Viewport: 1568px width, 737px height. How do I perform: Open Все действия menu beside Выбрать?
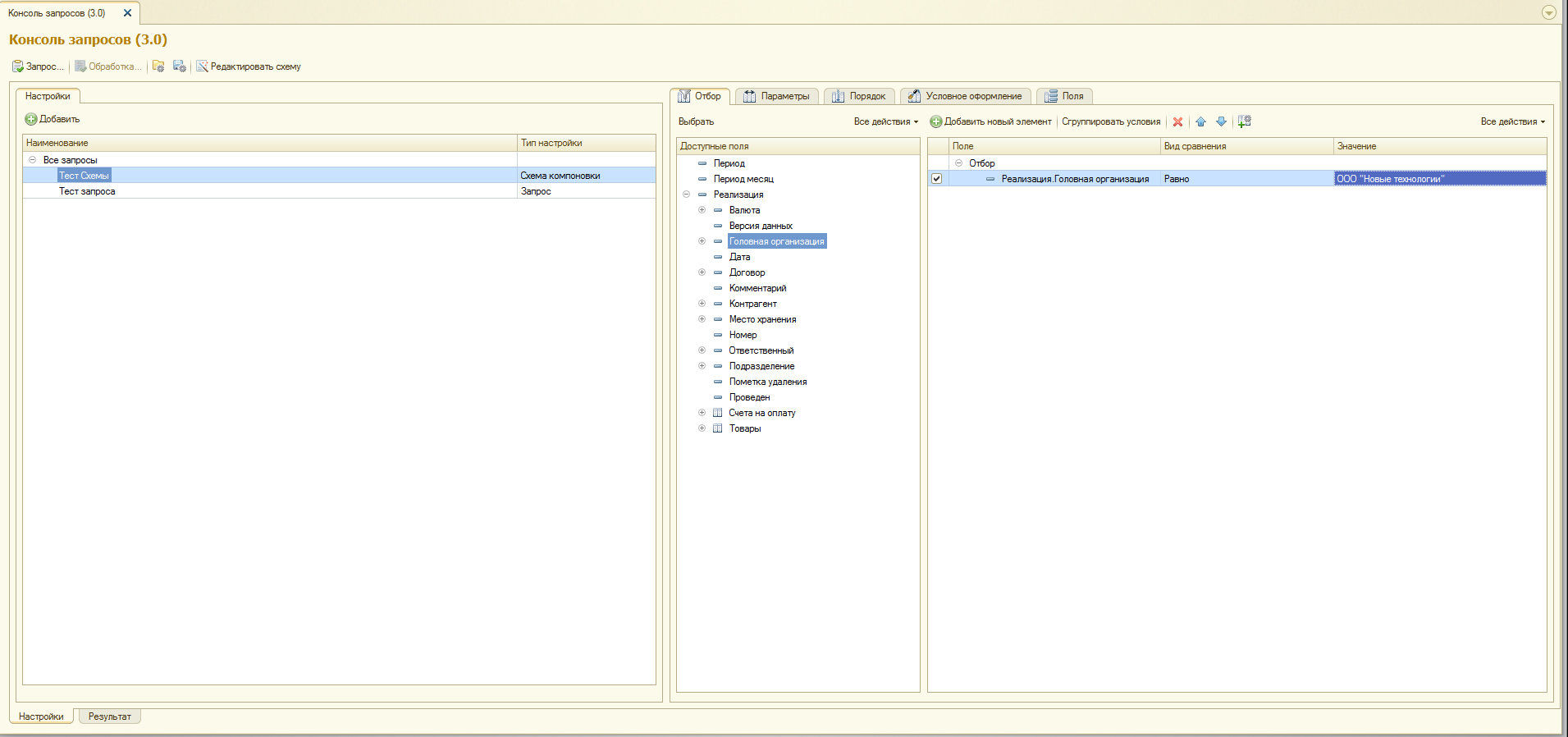pyautogui.click(x=886, y=121)
